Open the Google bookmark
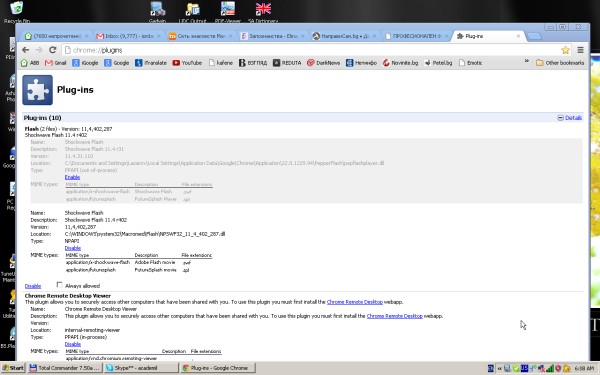 click(x=117, y=63)
